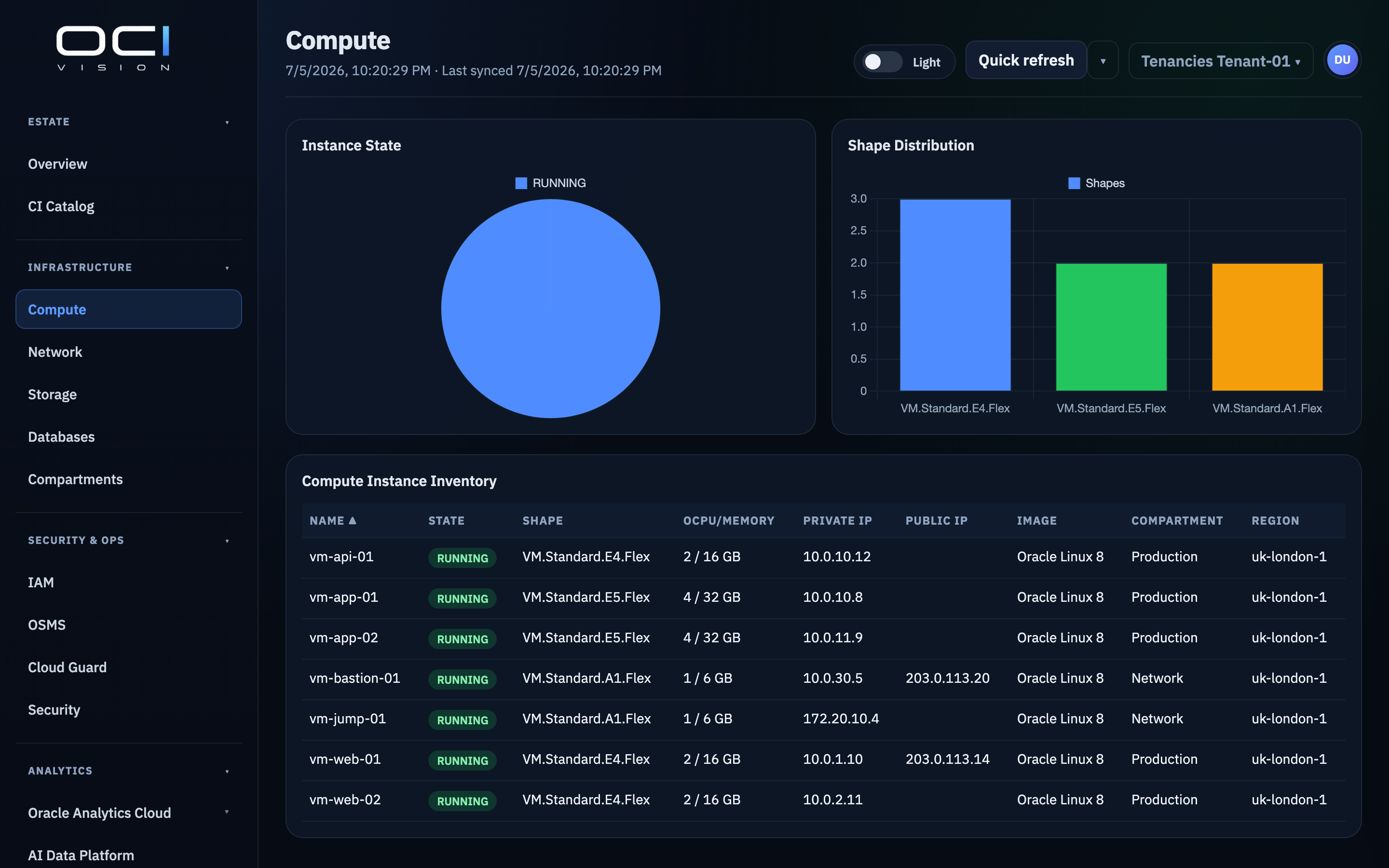Click the Quick refresh button
This screenshot has height=868, width=1389.
point(1026,60)
